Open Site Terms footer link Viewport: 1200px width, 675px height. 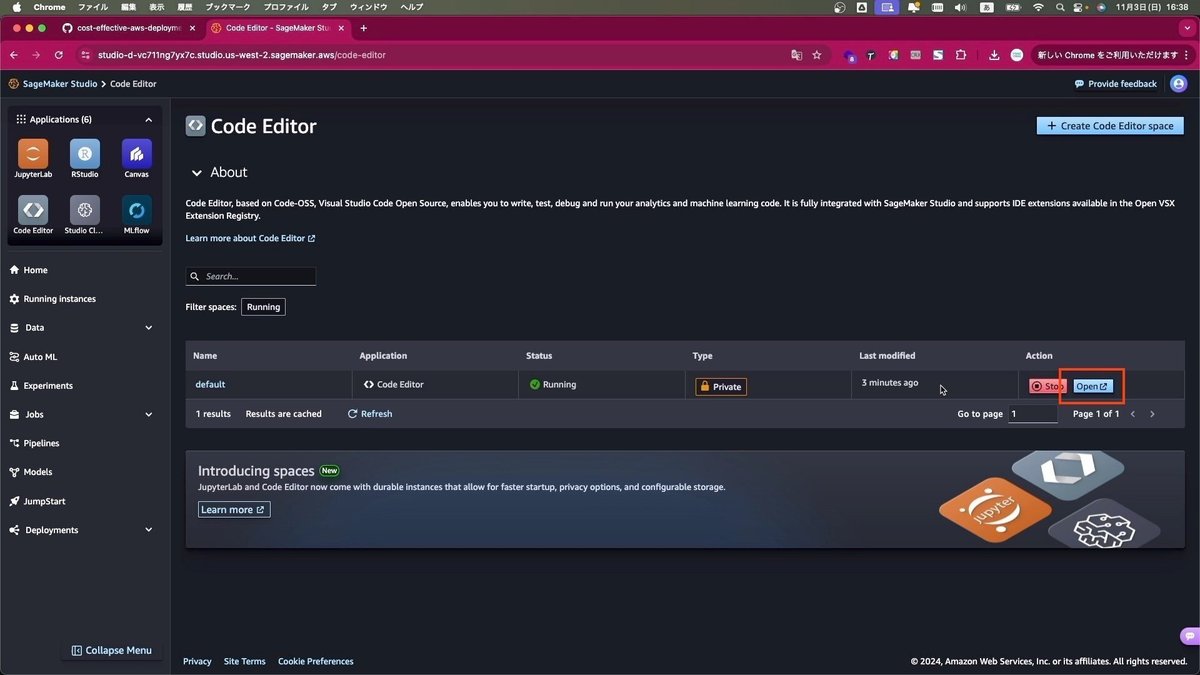[x=245, y=661]
